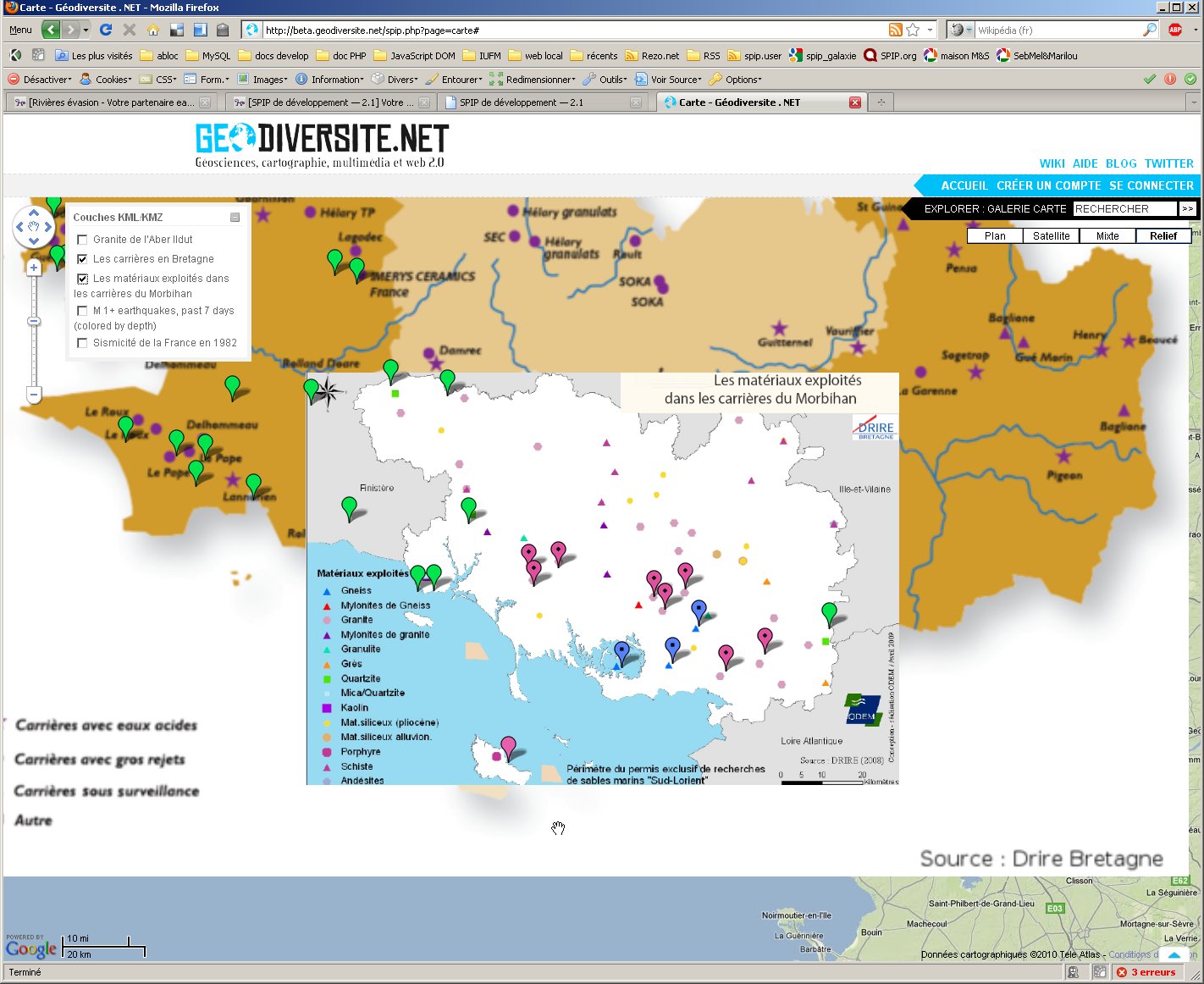
Task: Click the CRÉER UN COMPTE link
Action: pyautogui.click(x=1049, y=185)
